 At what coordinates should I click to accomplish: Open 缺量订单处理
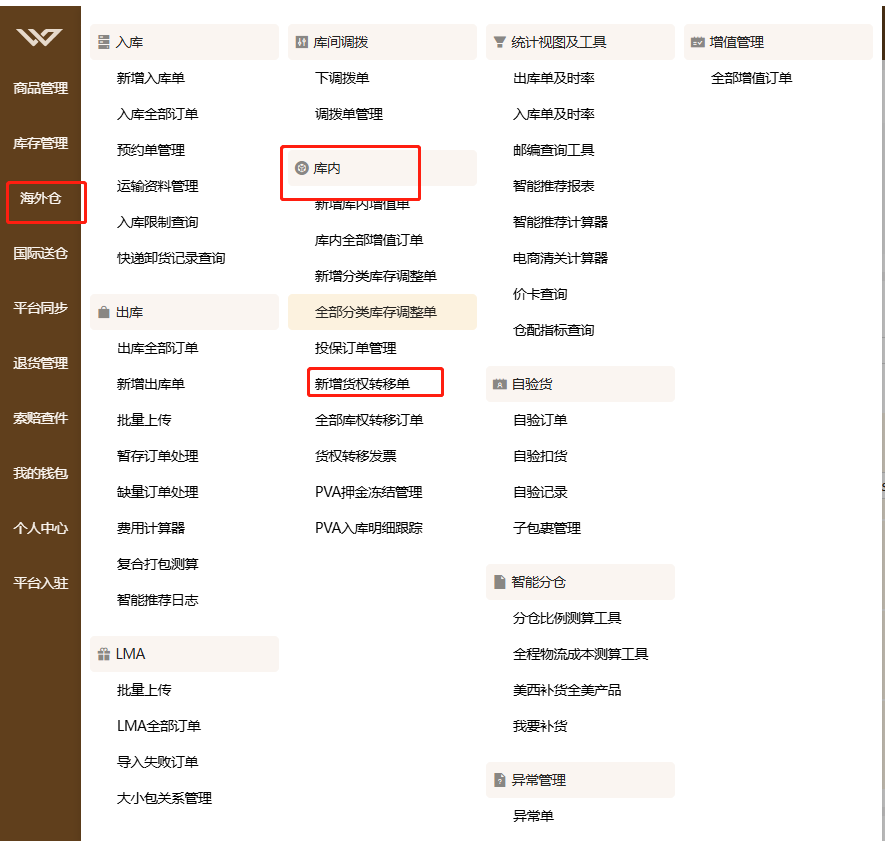tap(157, 492)
